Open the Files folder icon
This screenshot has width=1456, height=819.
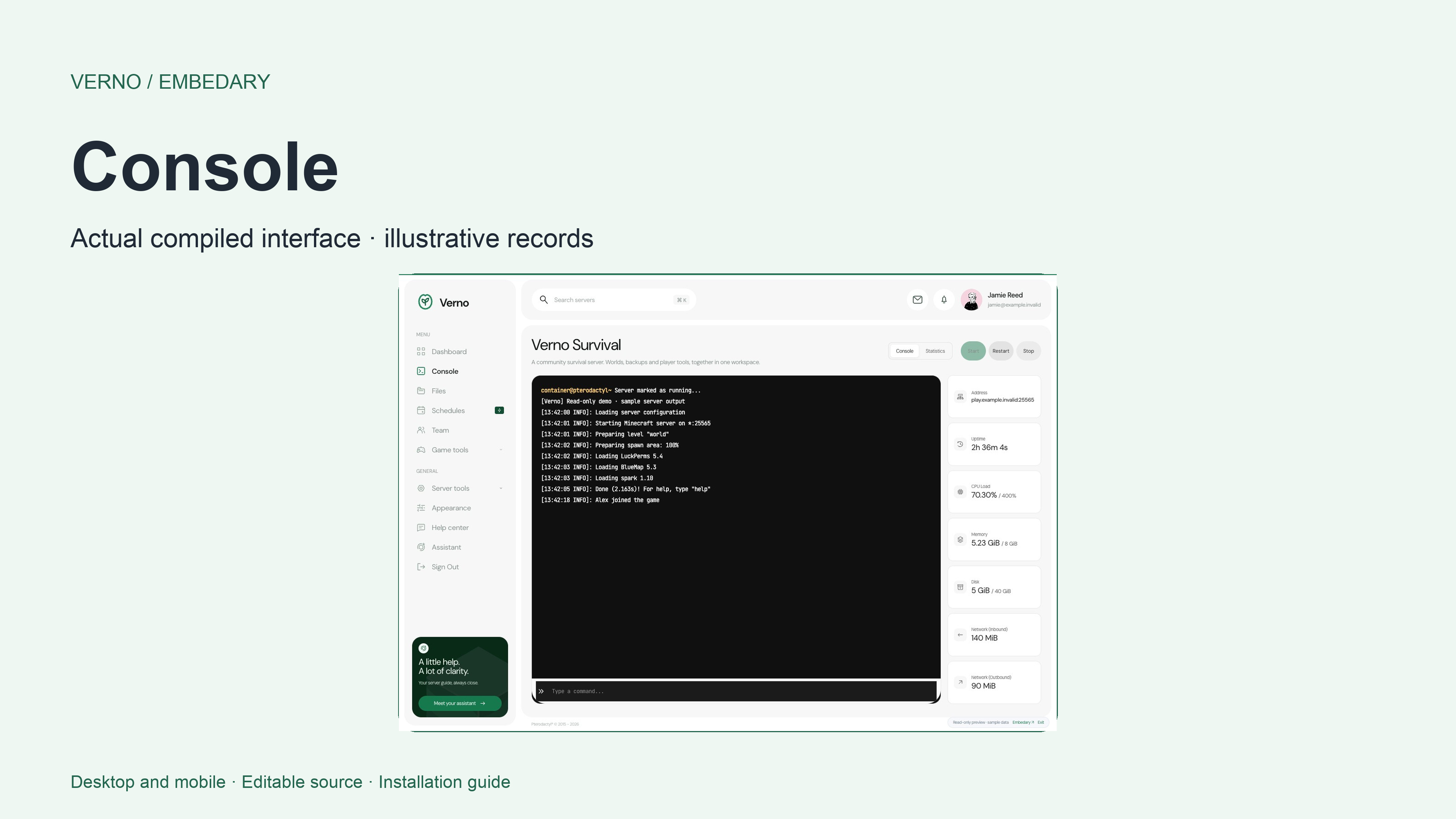pyautogui.click(x=420, y=391)
